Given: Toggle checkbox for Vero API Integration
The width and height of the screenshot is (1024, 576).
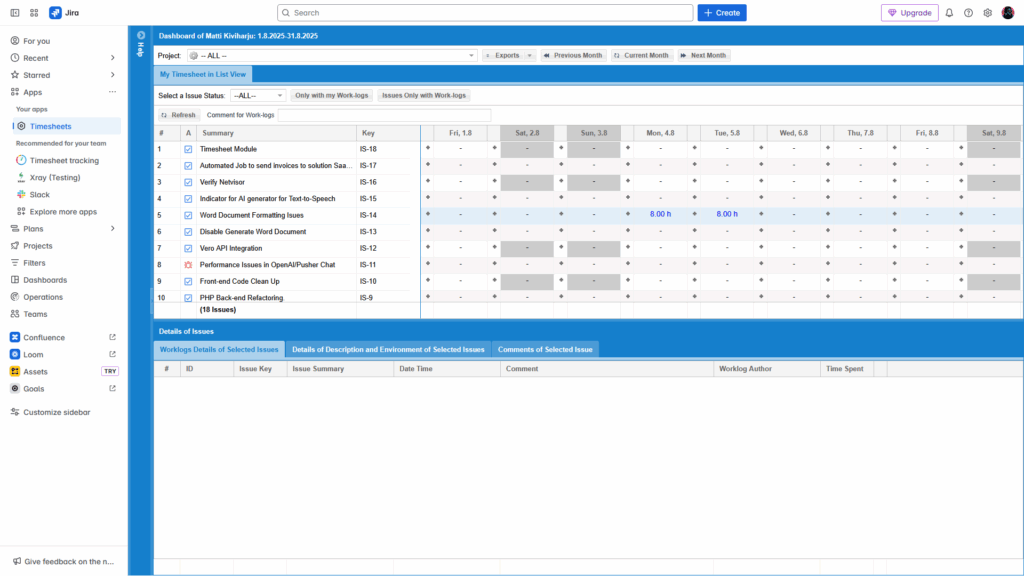Looking at the screenshot, I should [188, 248].
